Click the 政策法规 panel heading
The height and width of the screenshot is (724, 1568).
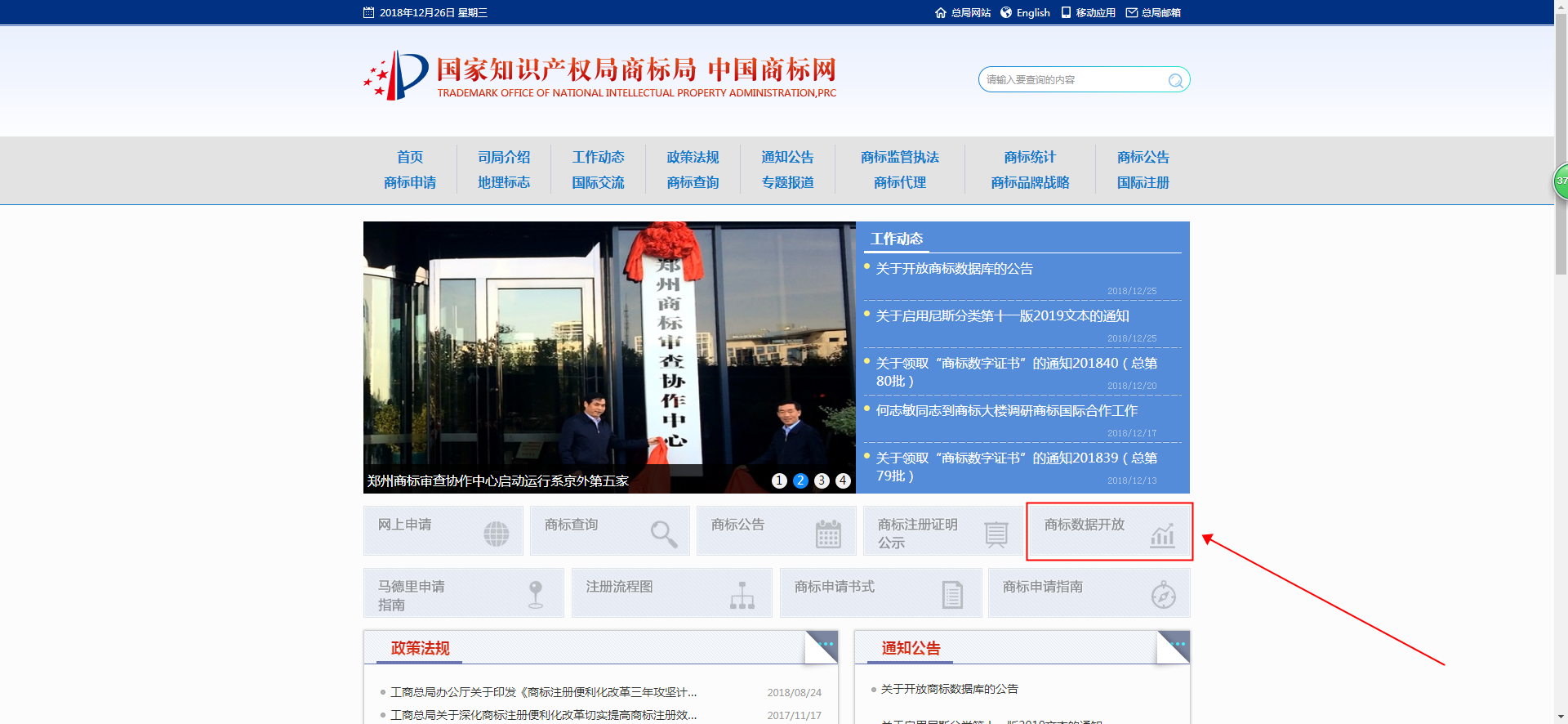point(420,648)
